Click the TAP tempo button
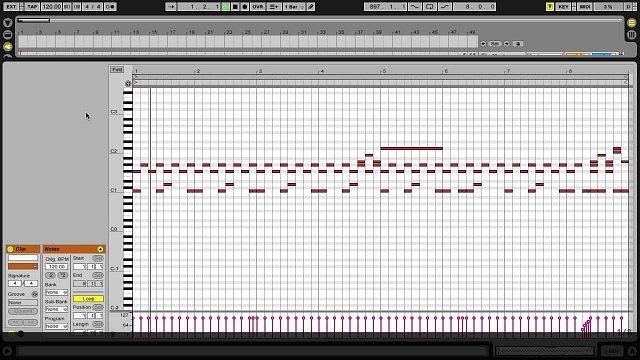The height and width of the screenshot is (360, 640). pos(32,7)
